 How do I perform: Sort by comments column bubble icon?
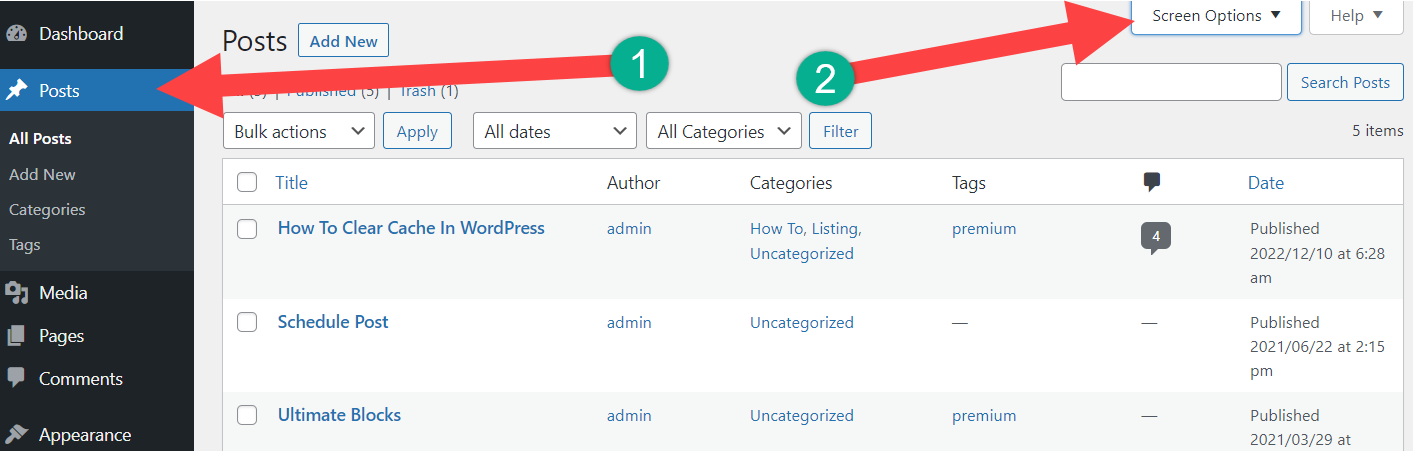click(1152, 182)
